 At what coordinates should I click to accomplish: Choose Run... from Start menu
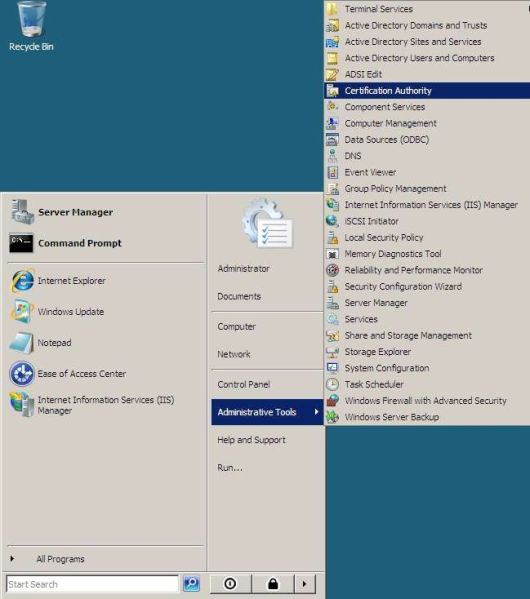pyautogui.click(x=230, y=468)
